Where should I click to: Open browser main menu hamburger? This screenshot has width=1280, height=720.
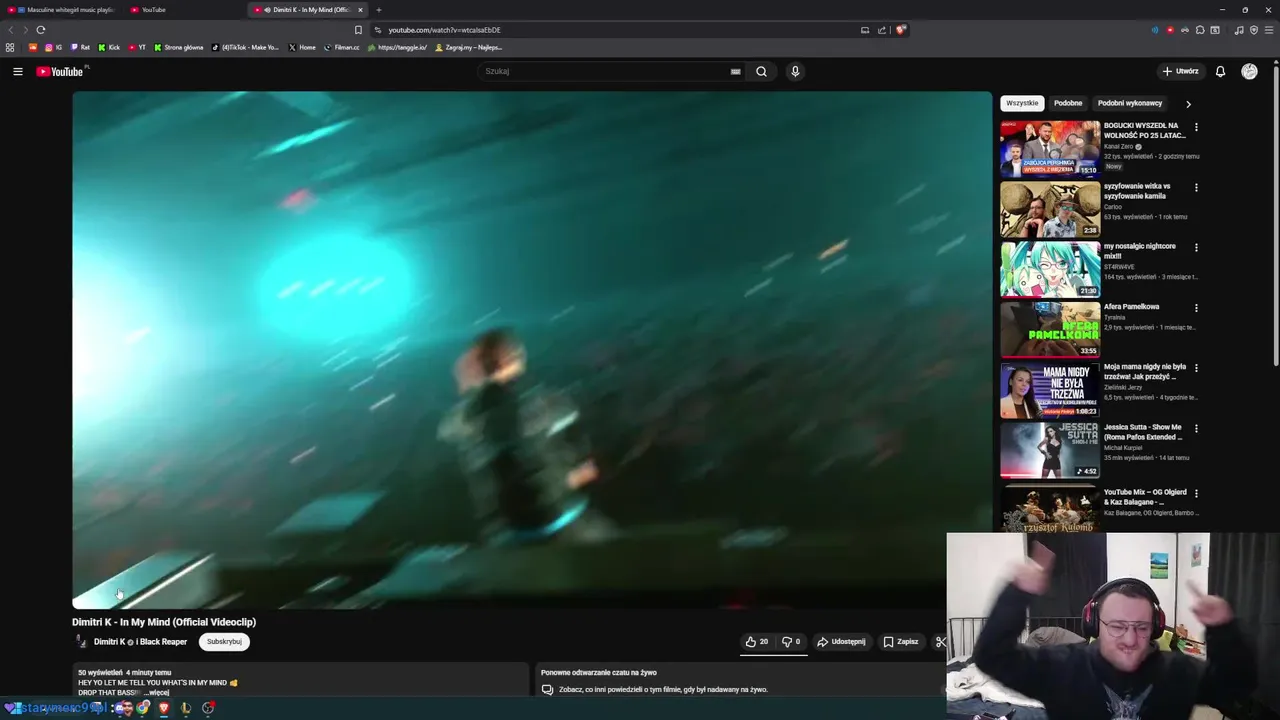1268,30
